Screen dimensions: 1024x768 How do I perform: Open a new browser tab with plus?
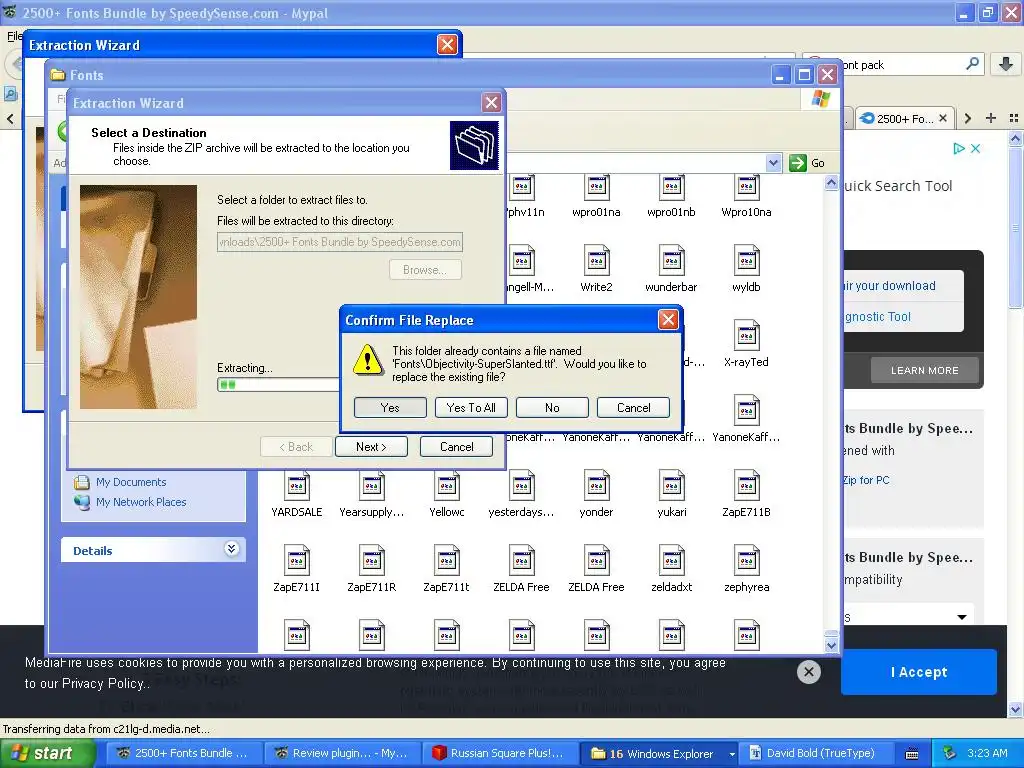[991, 118]
